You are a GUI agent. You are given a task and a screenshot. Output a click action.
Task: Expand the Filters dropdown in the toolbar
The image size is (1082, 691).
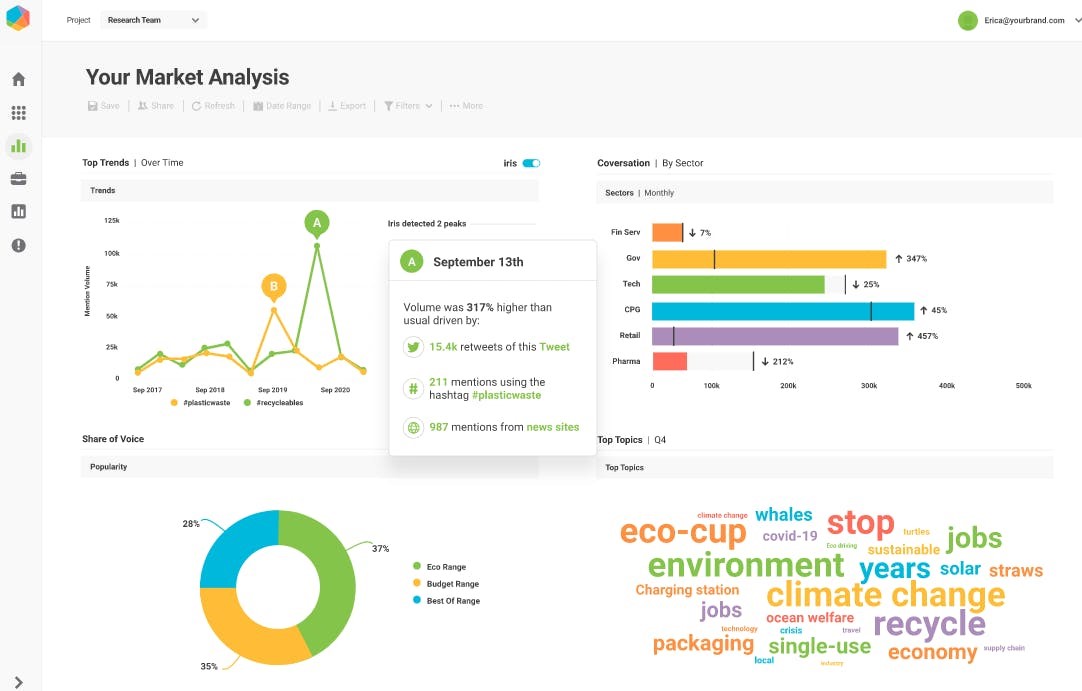pyautogui.click(x=406, y=105)
